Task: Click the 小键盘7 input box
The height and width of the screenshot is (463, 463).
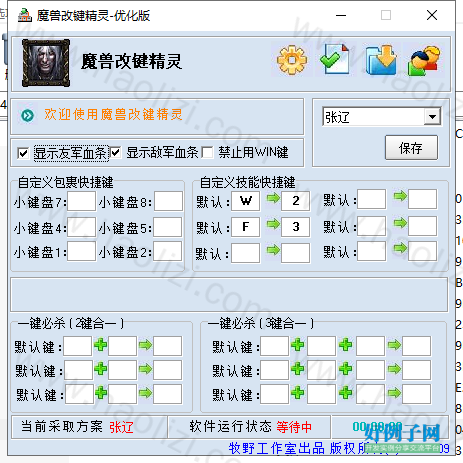Action: point(81,201)
